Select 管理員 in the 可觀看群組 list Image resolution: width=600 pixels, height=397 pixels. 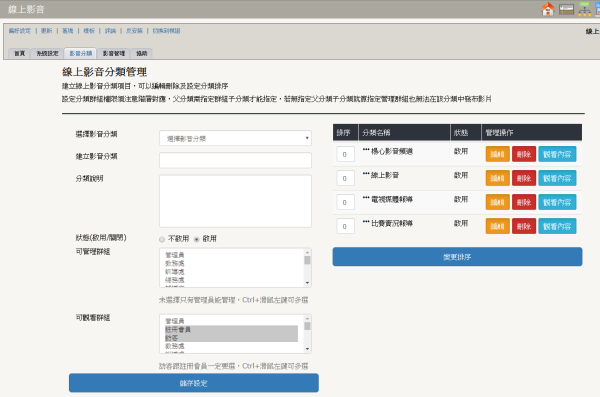175,321
